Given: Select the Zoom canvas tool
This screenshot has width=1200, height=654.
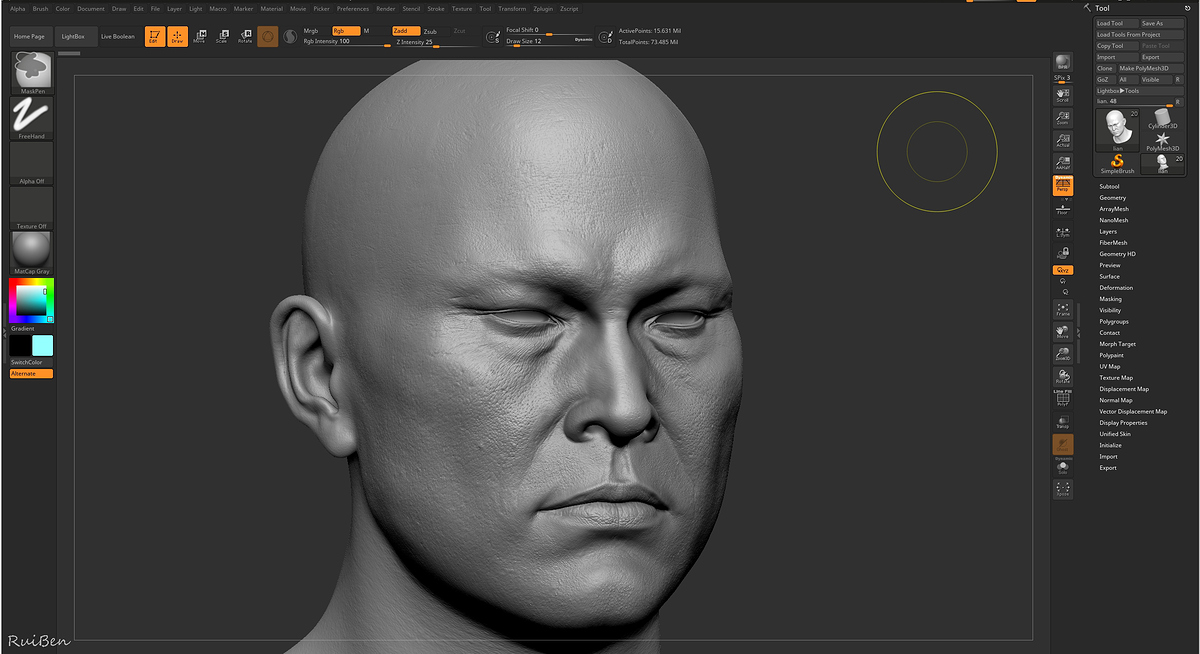Looking at the screenshot, I should coord(1063,118).
